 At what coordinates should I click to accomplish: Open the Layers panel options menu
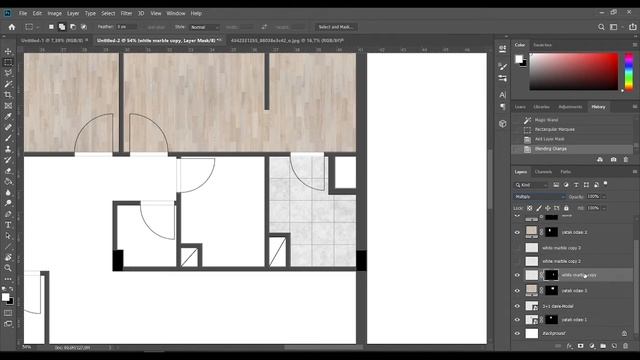point(635,172)
